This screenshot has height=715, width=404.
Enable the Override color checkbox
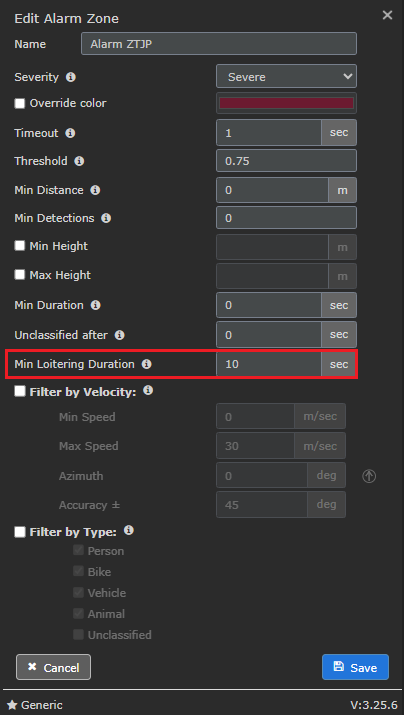[20, 104]
